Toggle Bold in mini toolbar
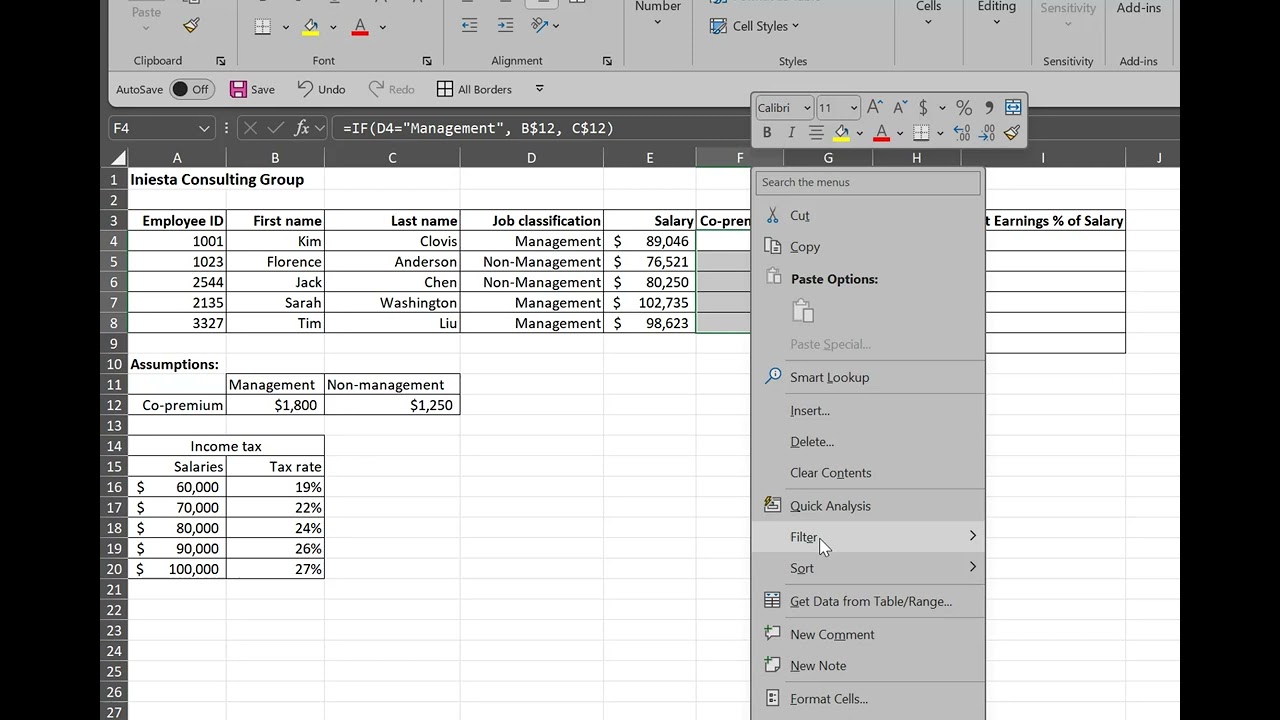The image size is (1280, 720). click(767, 133)
